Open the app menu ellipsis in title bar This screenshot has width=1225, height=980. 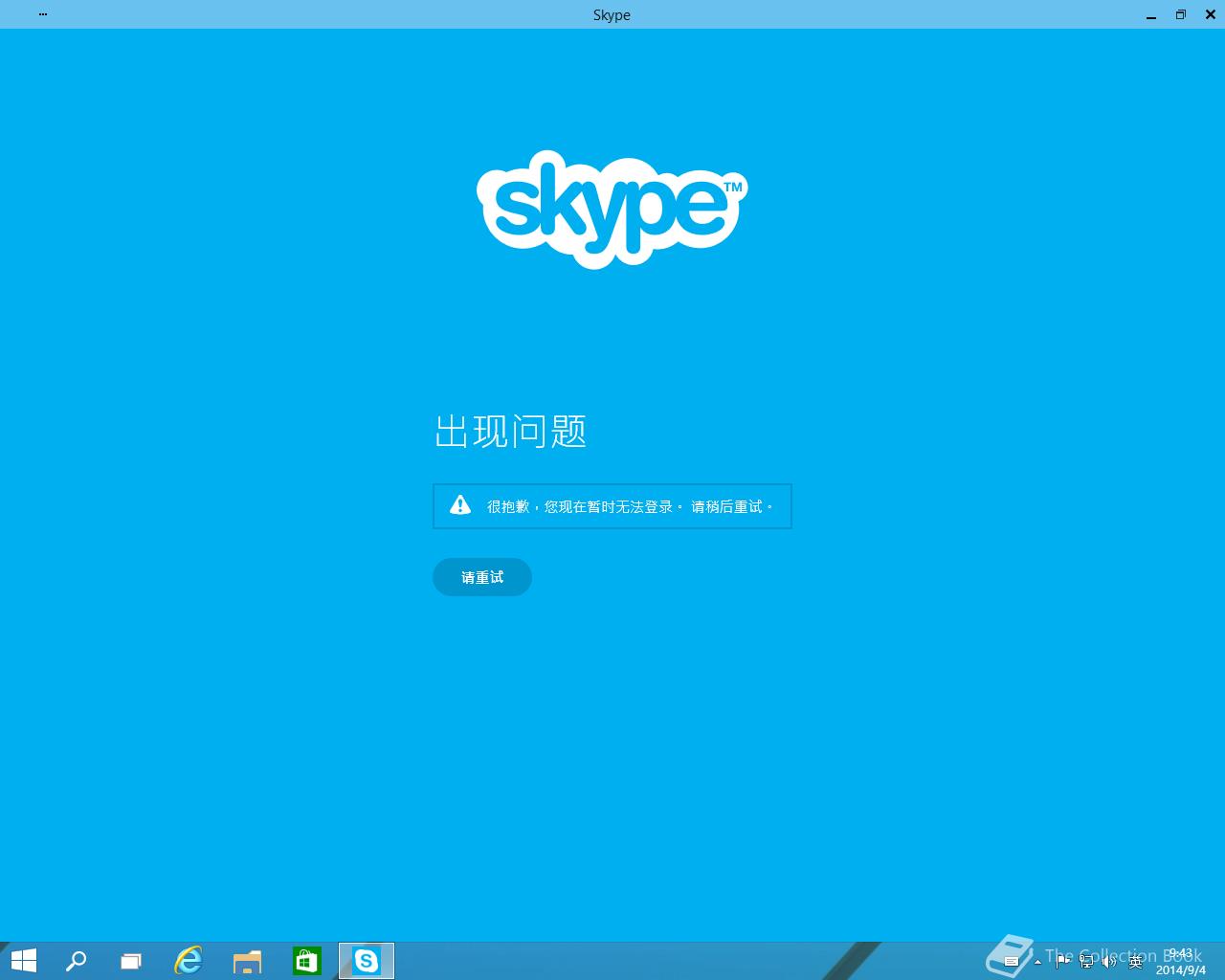(43, 14)
